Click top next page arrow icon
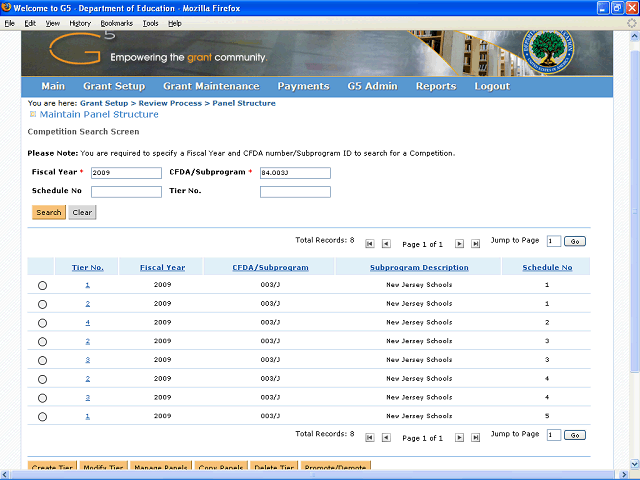 click(460, 243)
